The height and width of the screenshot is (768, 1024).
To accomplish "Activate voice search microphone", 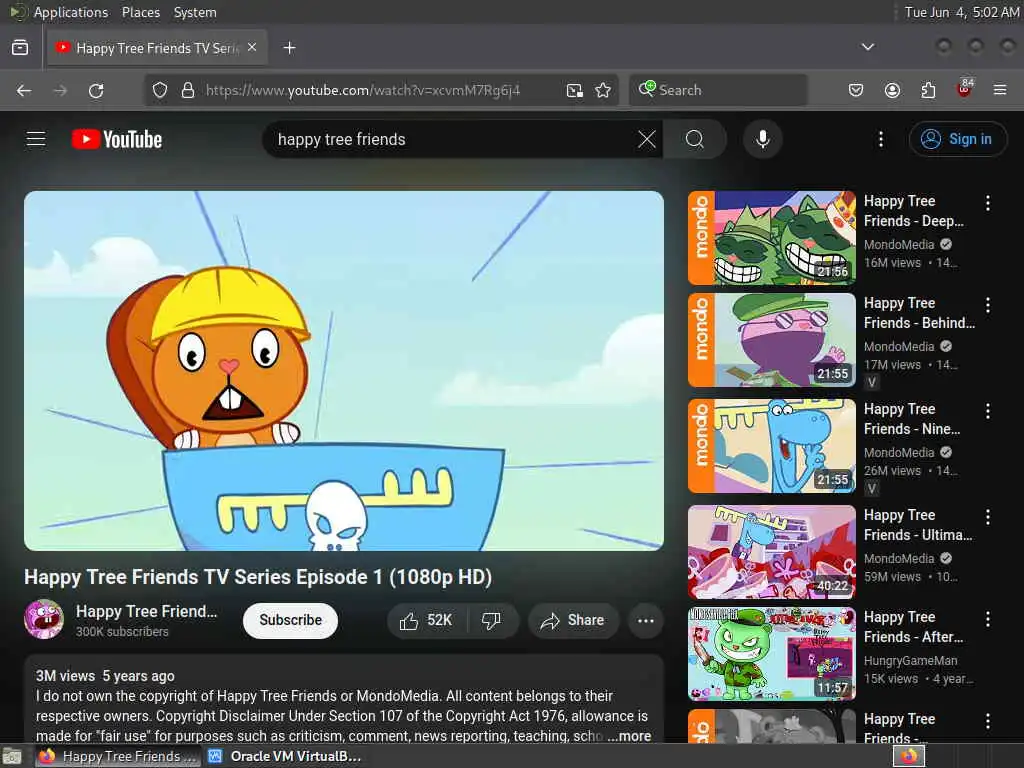I will coord(763,139).
